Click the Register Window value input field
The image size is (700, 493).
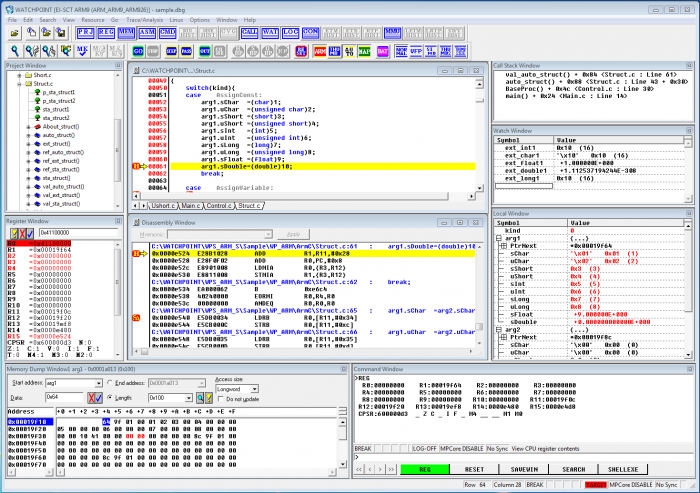(x=78, y=233)
